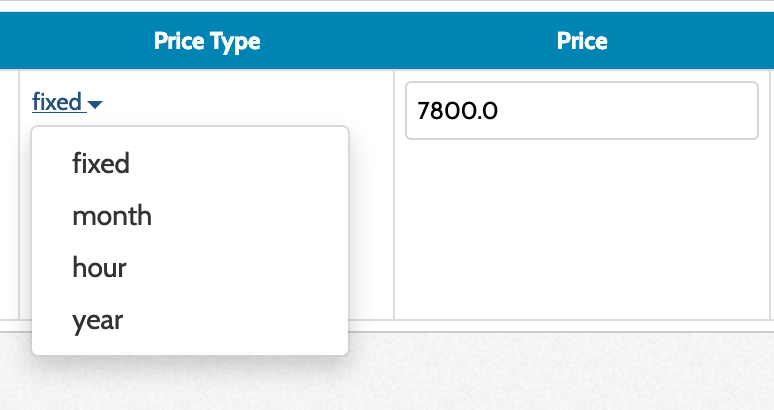Focus the 7800.0 price text box
The height and width of the screenshot is (410, 774).
click(581, 111)
